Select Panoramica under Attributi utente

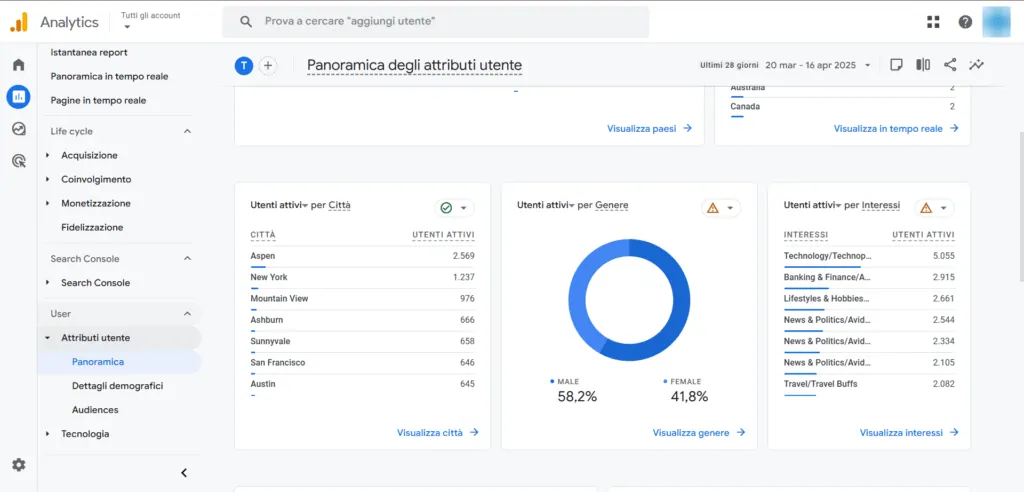pos(98,362)
